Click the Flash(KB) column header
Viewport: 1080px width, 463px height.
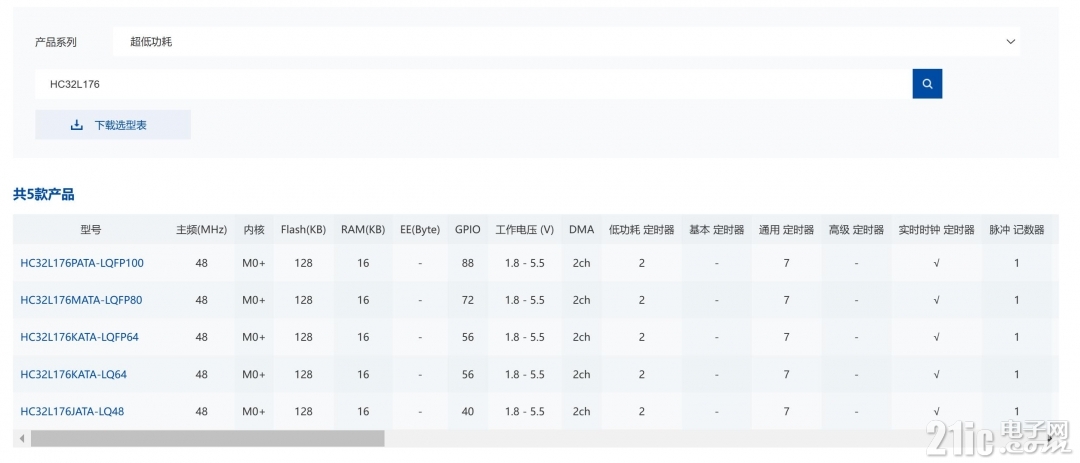303,230
